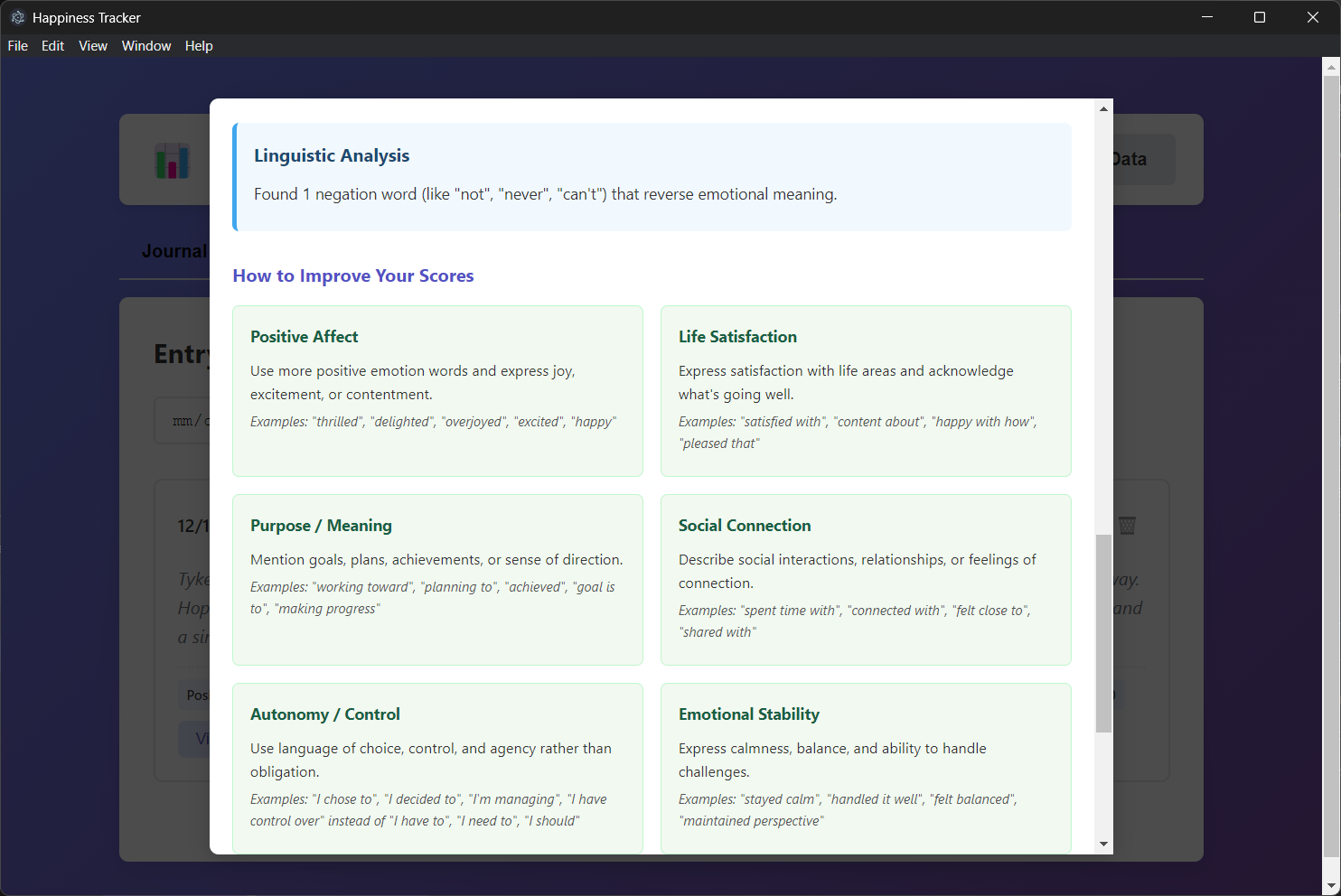
Task: Click the Linguistic Analysis heading
Action: click(x=332, y=155)
